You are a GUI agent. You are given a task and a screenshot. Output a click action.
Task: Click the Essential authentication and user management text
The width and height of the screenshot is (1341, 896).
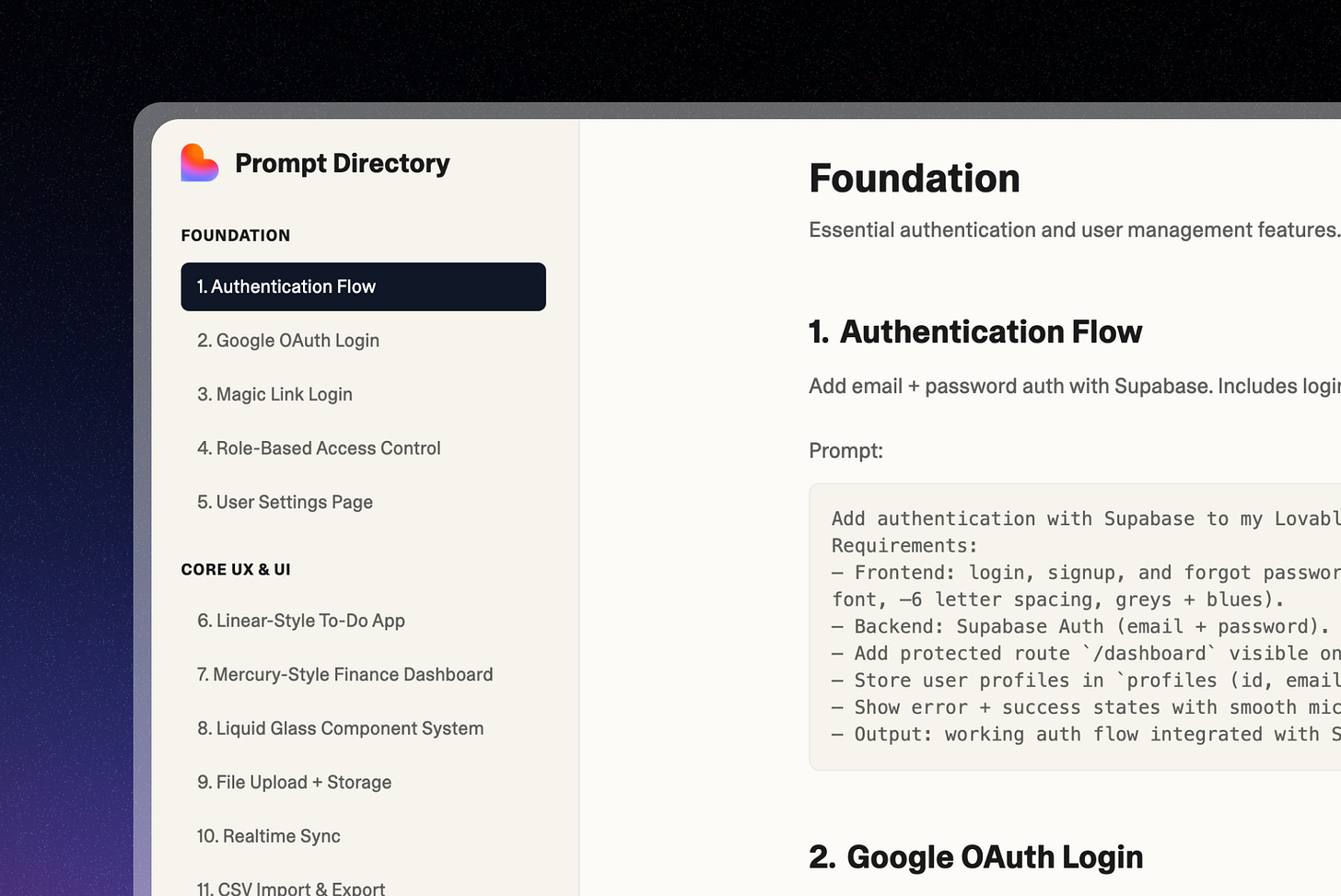tap(1075, 229)
